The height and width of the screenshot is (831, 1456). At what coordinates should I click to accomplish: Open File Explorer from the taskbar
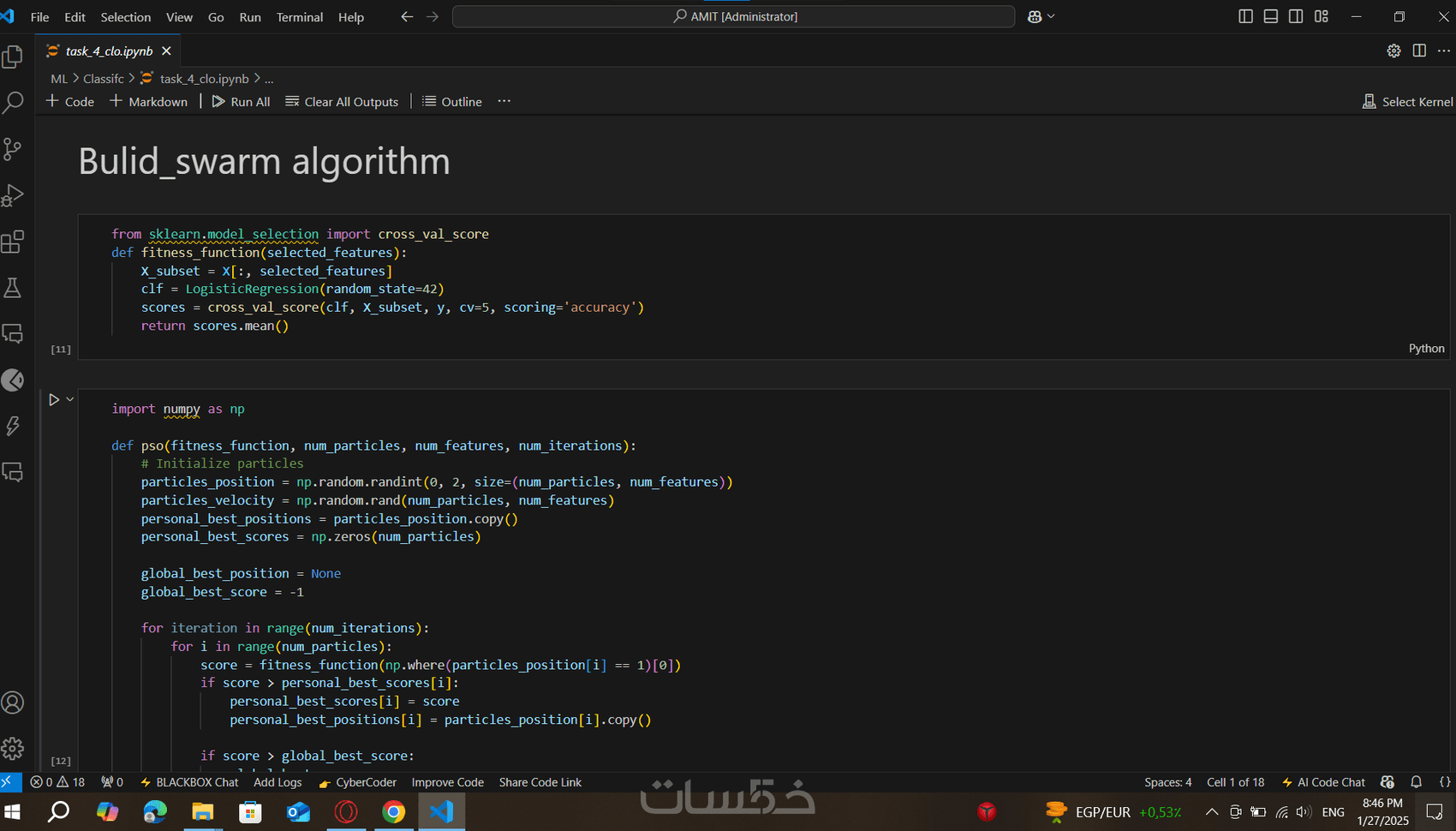(202, 811)
